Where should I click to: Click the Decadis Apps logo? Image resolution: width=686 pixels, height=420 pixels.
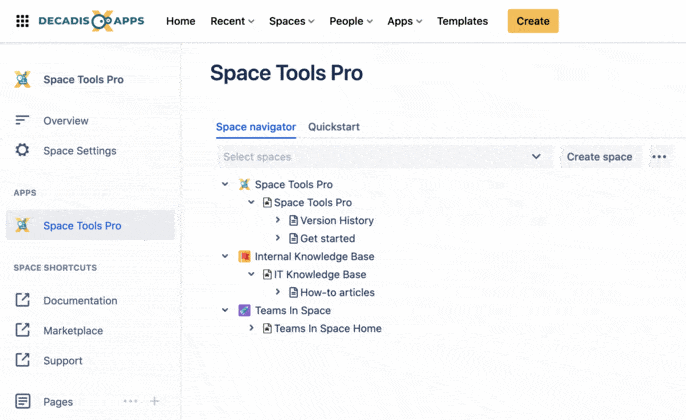91,21
